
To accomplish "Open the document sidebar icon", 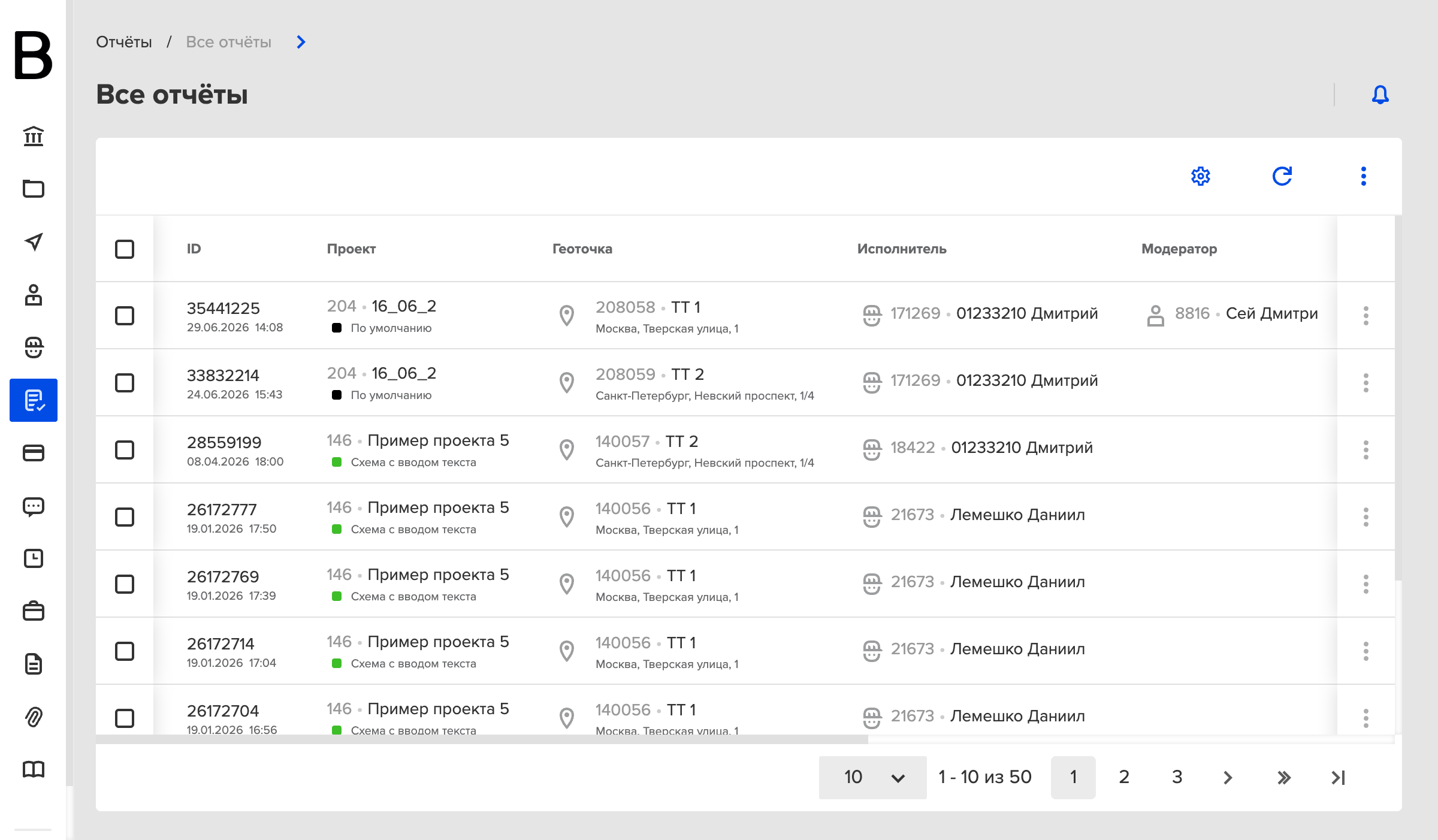I will [34, 664].
